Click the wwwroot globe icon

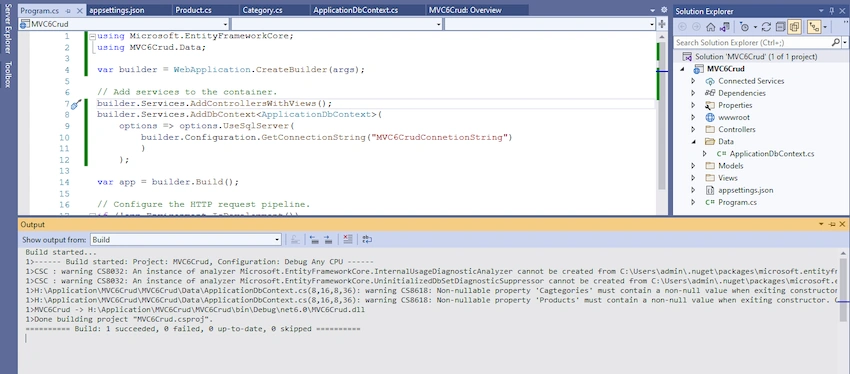click(x=710, y=117)
